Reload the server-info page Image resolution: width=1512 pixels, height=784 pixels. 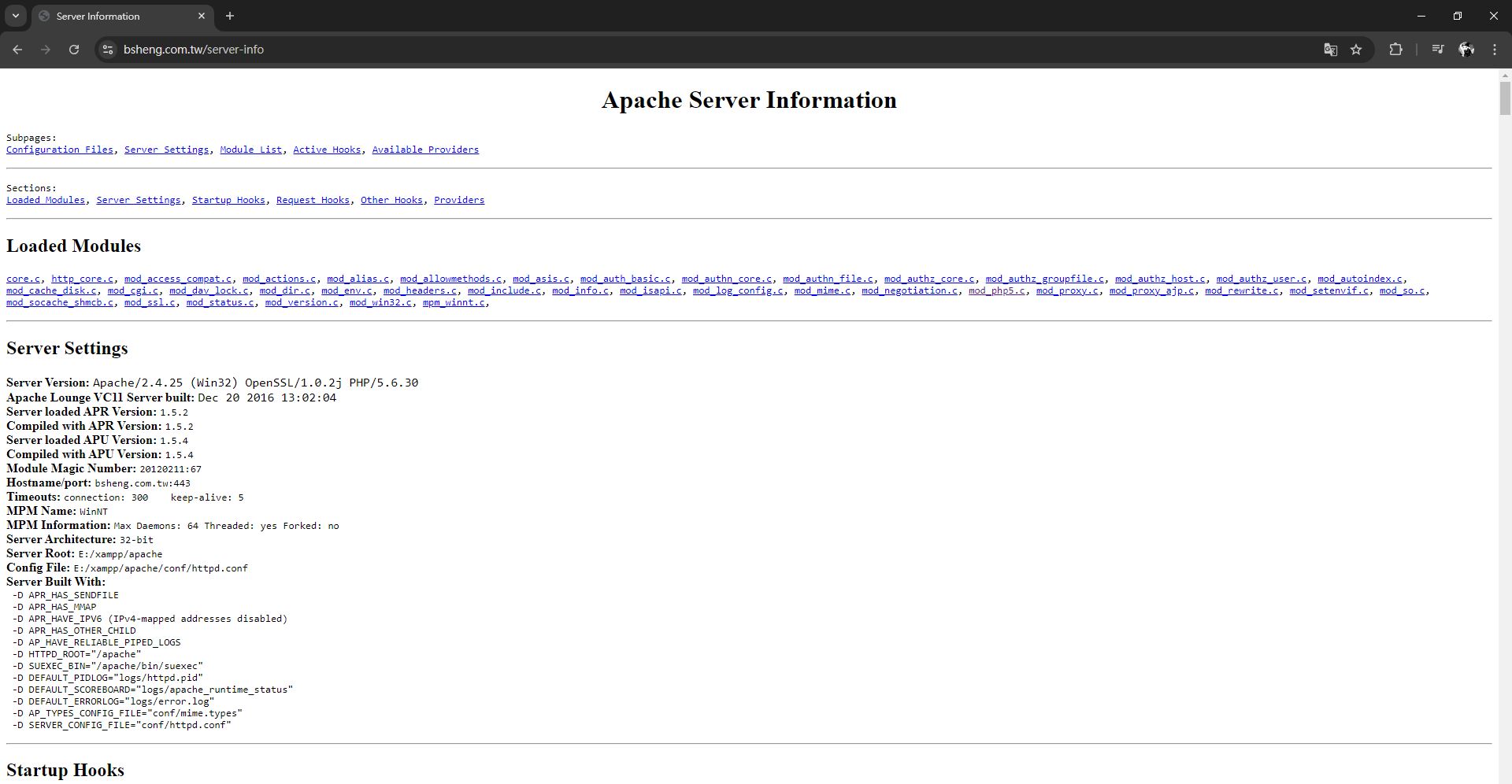click(x=74, y=50)
